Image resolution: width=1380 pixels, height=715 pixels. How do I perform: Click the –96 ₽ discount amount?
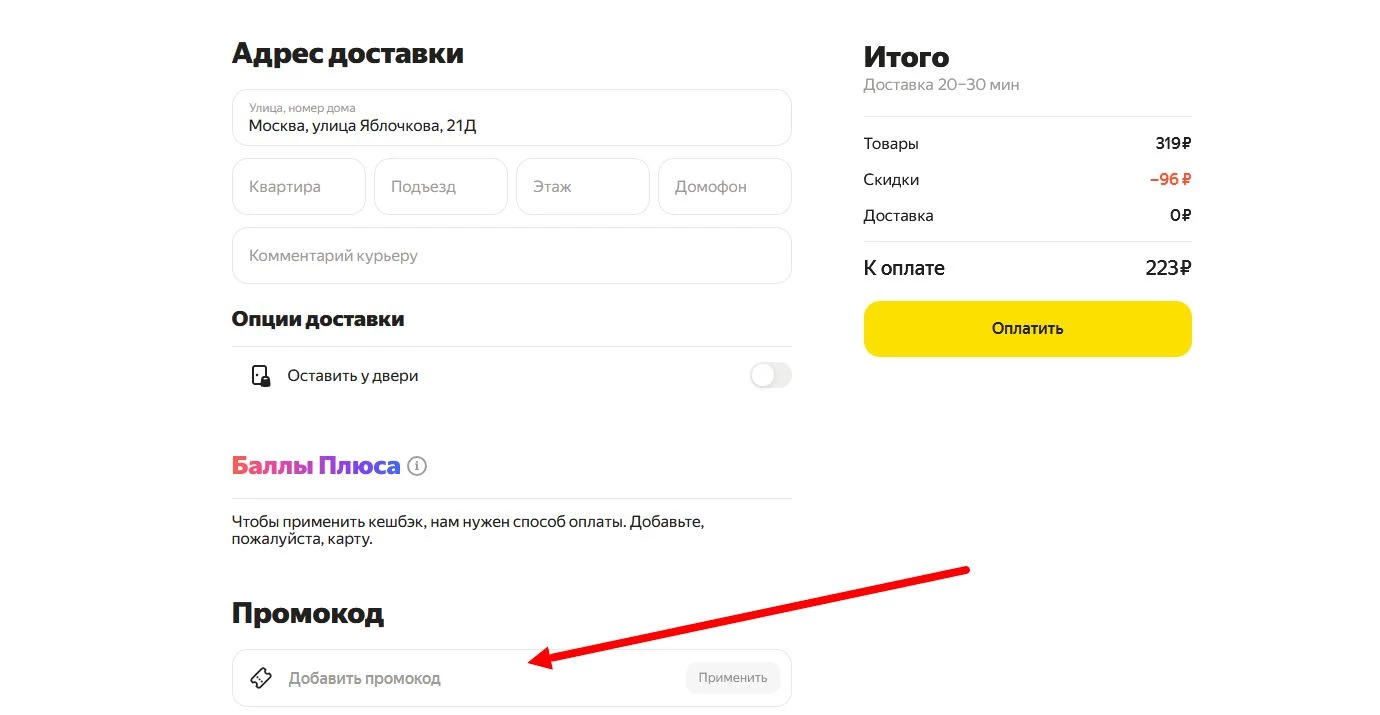tap(1168, 179)
